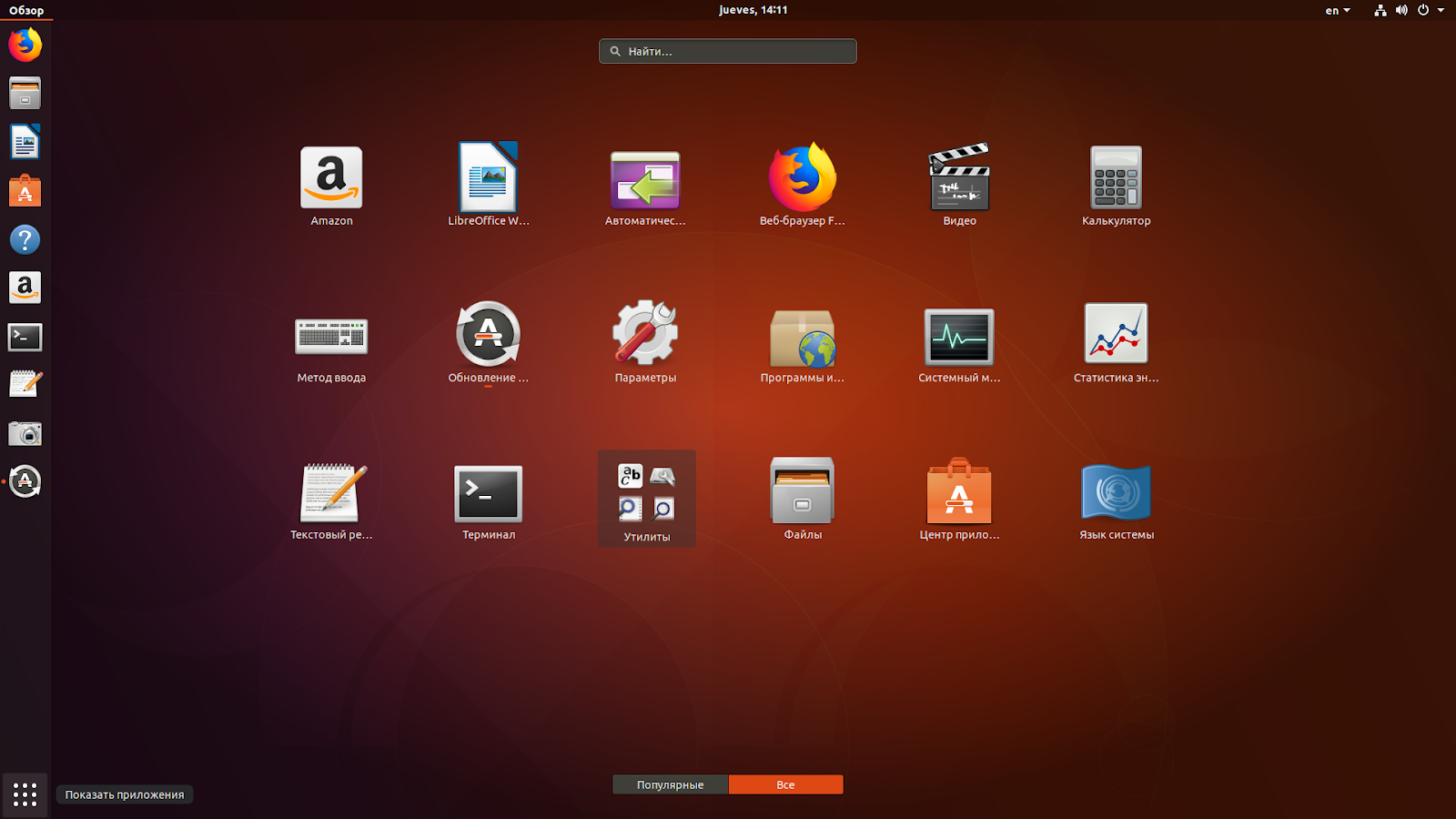
Task: Click the power icon in the top bar
Action: (x=1423, y=10)
